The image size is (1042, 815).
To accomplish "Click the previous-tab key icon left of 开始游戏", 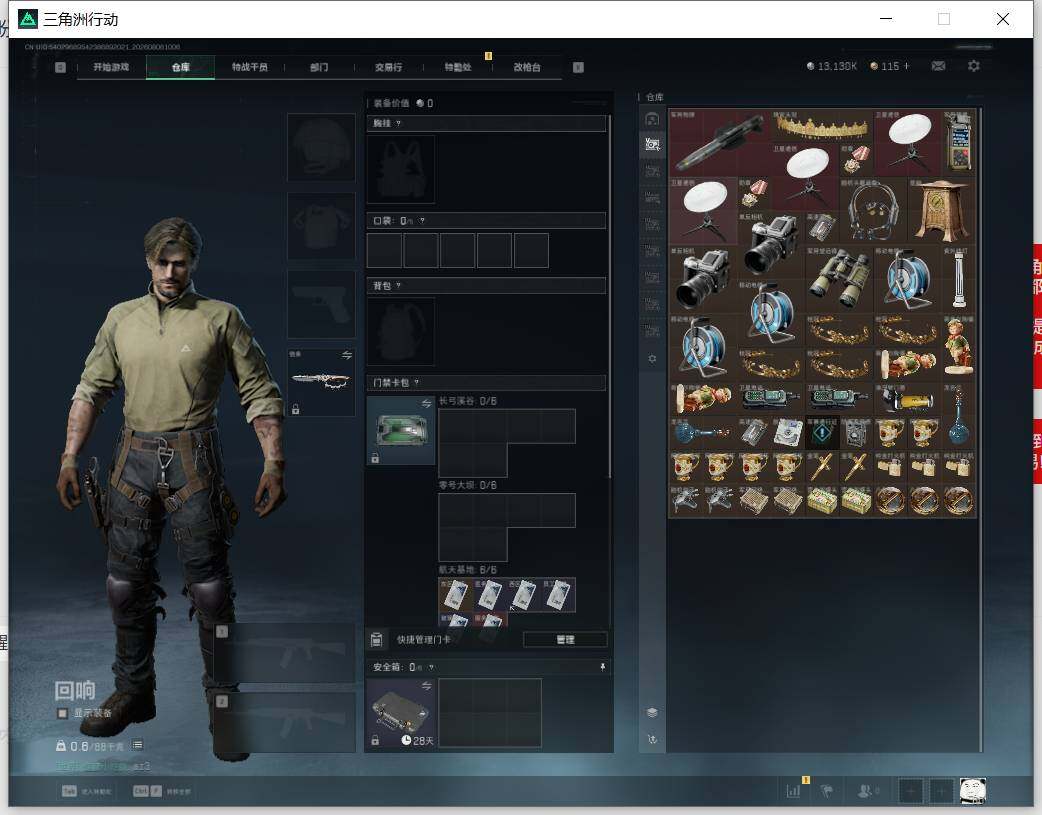I will point(60,67).
